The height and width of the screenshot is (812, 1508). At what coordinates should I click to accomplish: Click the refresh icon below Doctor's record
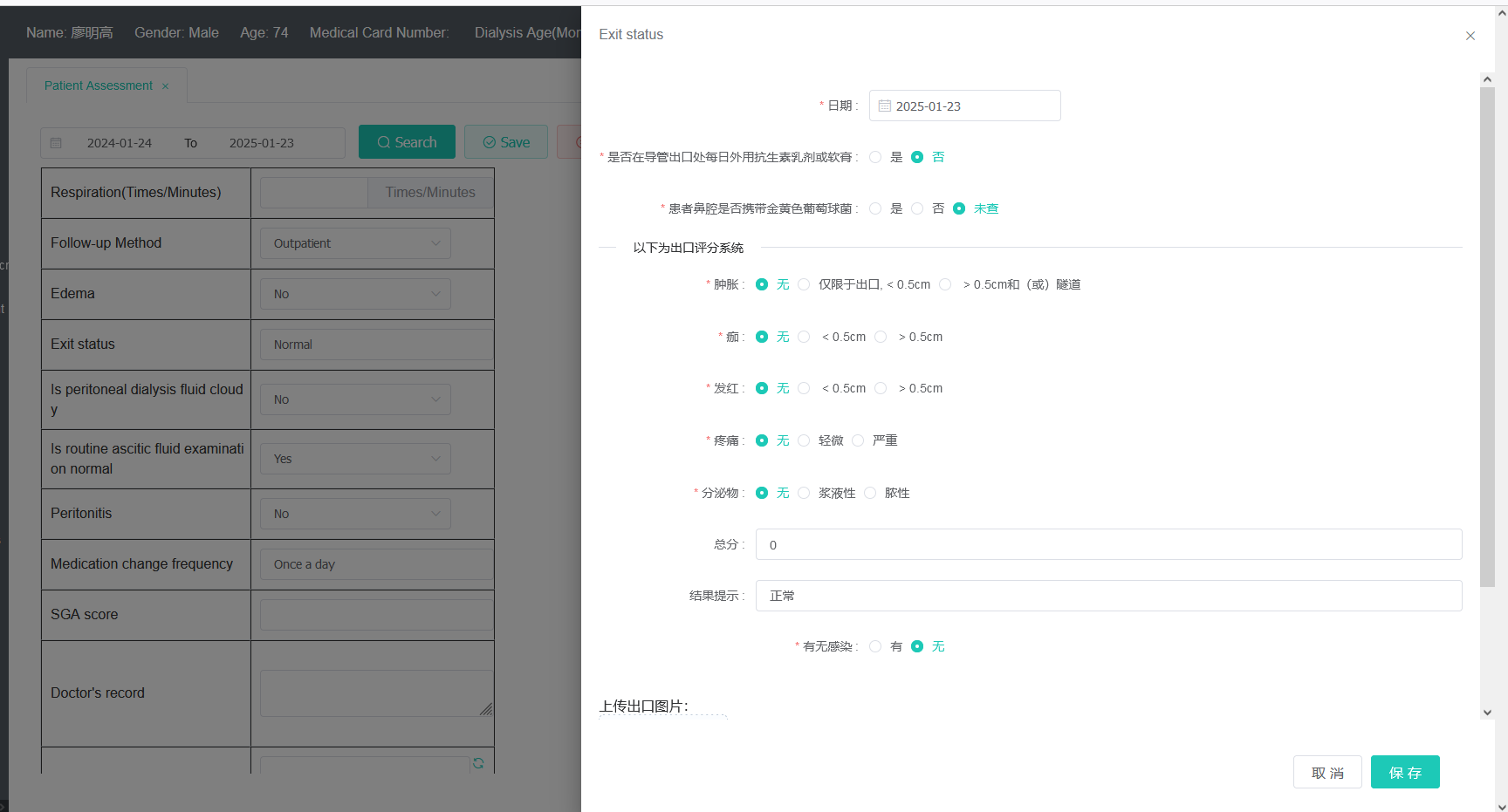[x=478, y=763]
